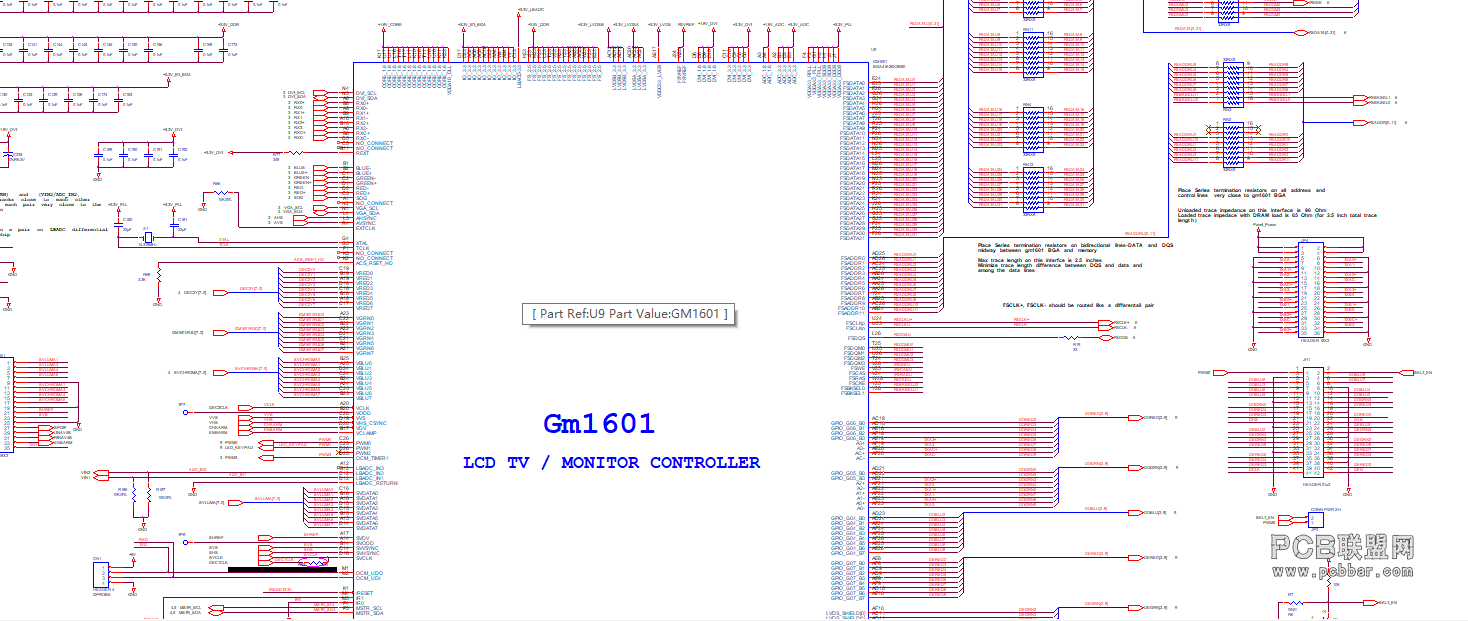Click the FSDATA0 pin name
1468x621 pixels.
pos(853,83)
